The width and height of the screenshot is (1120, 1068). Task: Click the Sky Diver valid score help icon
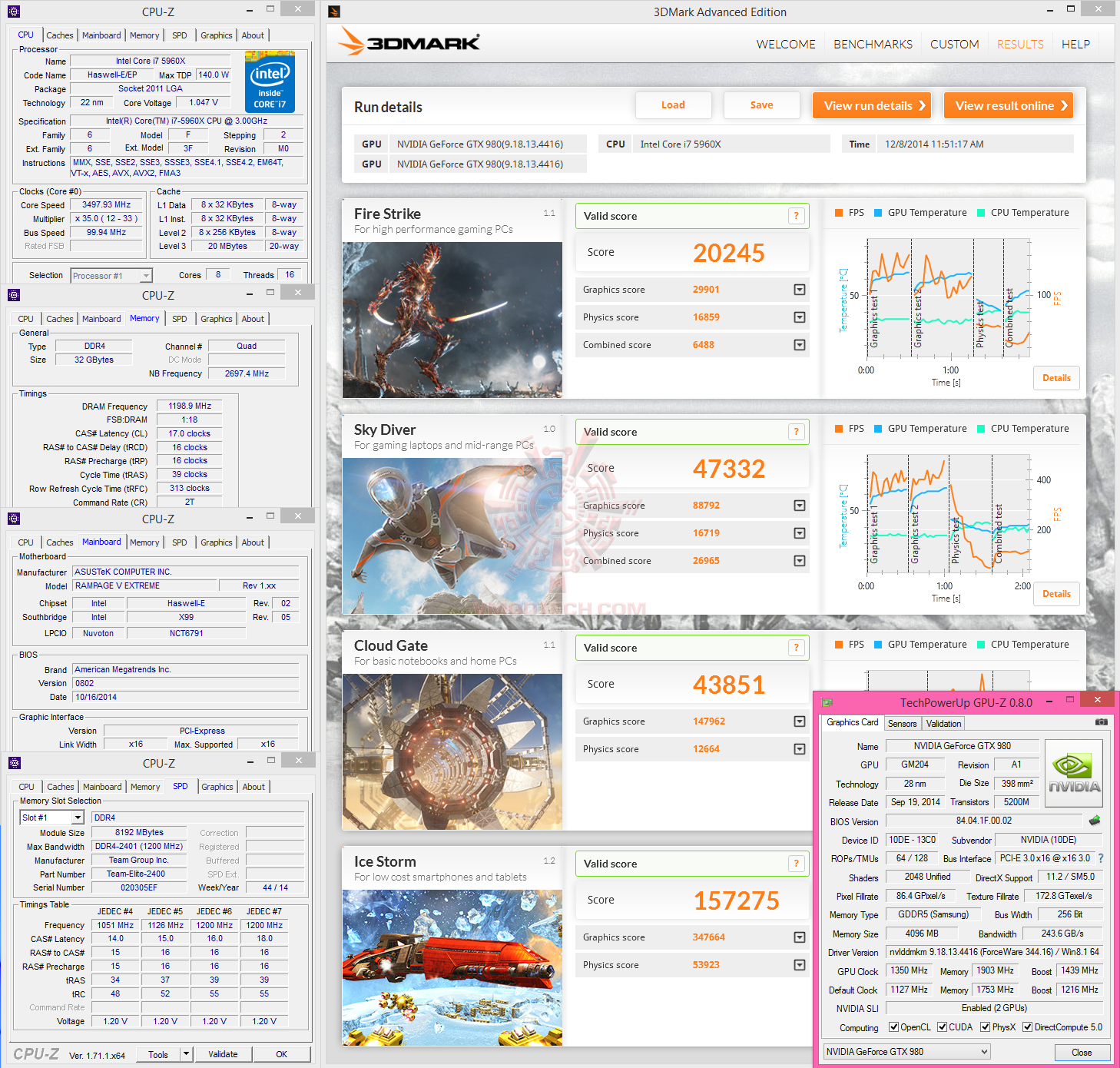pyautogui.click(x=797, y=432)
